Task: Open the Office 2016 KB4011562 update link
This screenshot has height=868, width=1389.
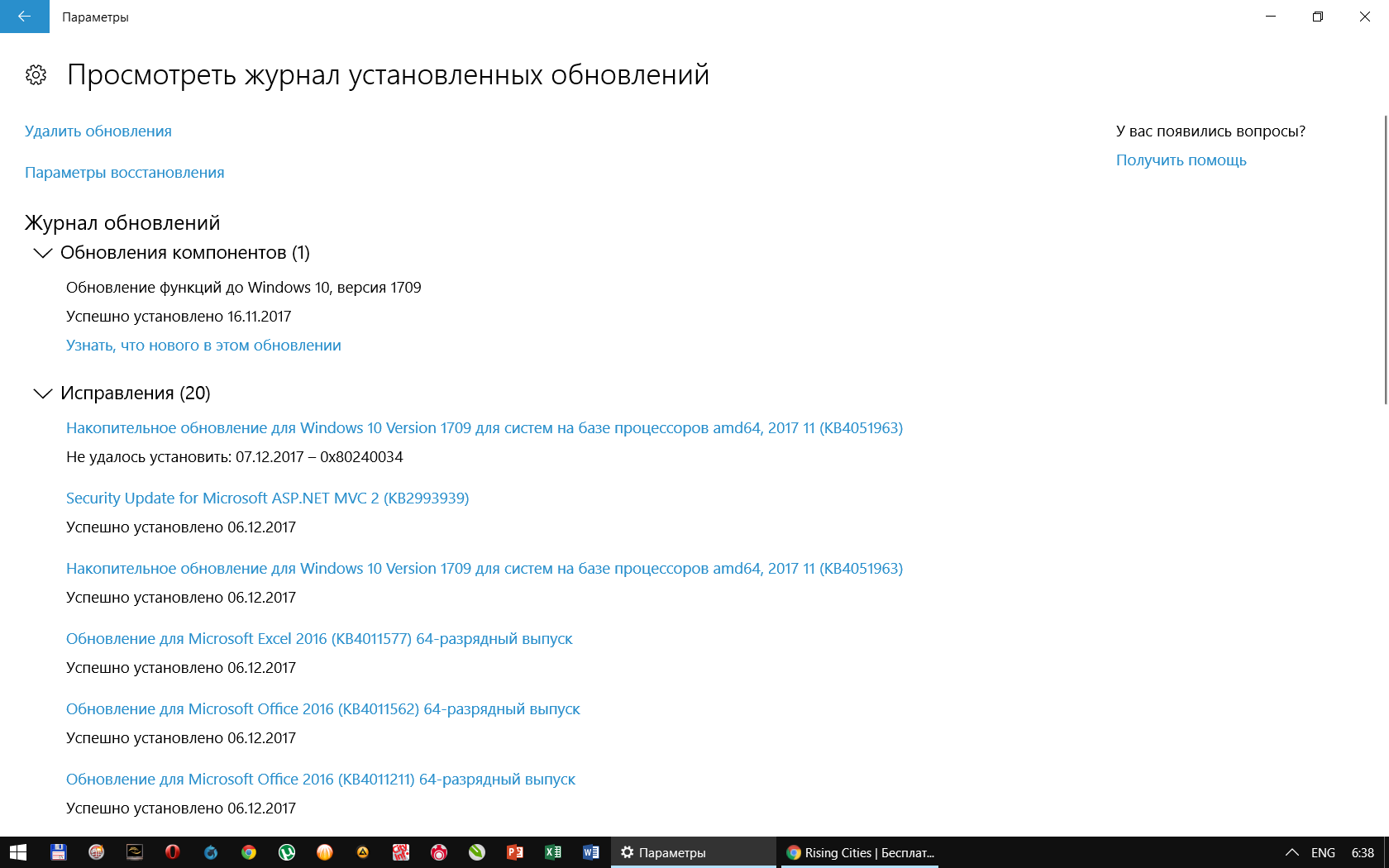Action: tap(323, 709)
